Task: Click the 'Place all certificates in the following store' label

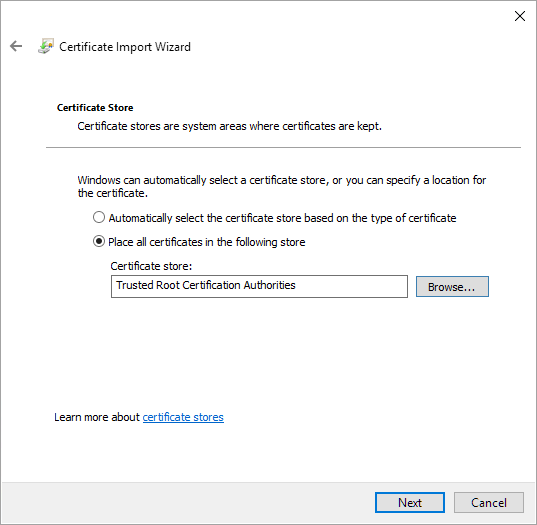Action: (x=207, y=242)
